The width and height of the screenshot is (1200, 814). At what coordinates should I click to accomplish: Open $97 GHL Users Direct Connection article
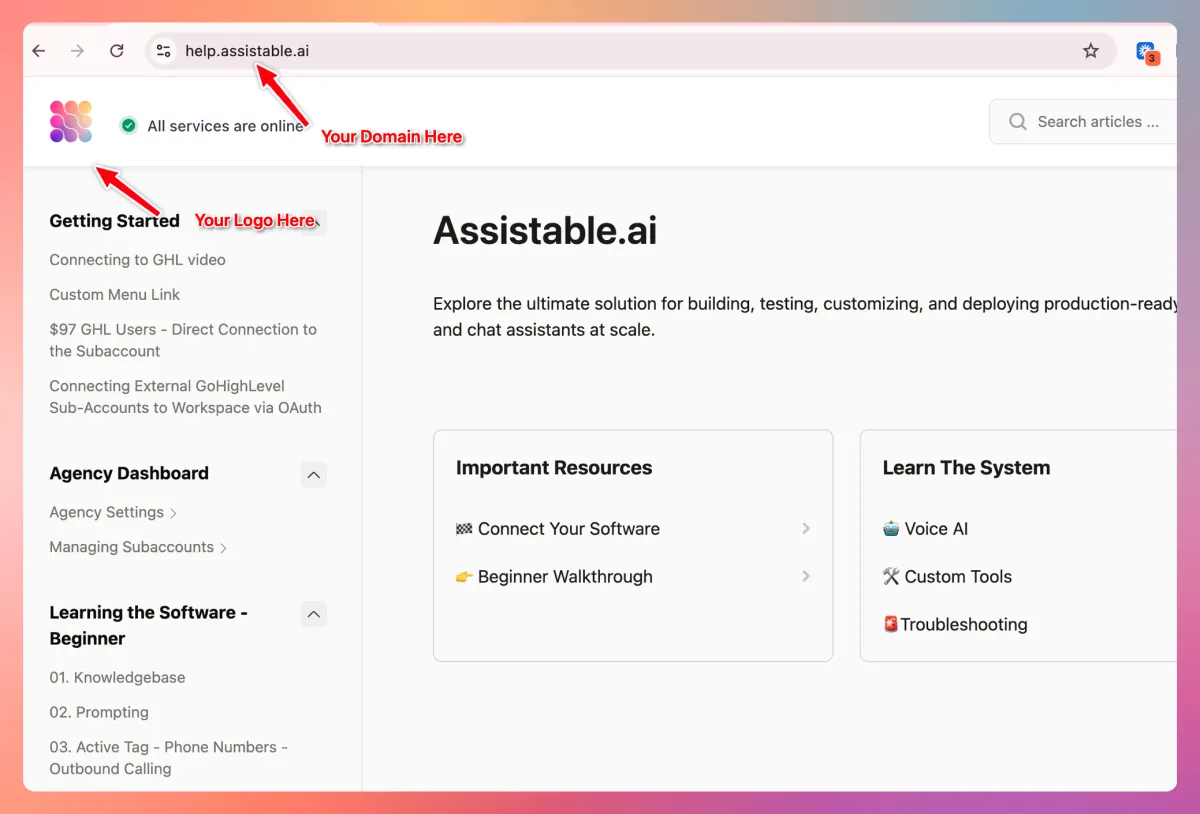(183, 340)
